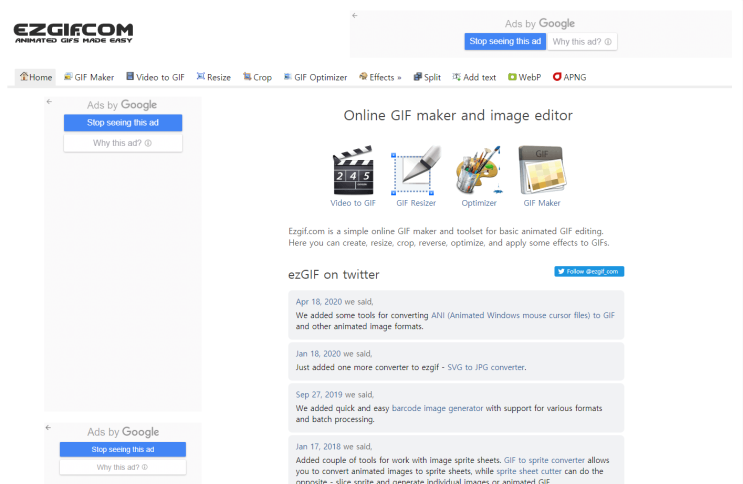Viewport: 743px width, 484px height.
Task: Click the Resize nav icon
Action: tap(201, 77)
